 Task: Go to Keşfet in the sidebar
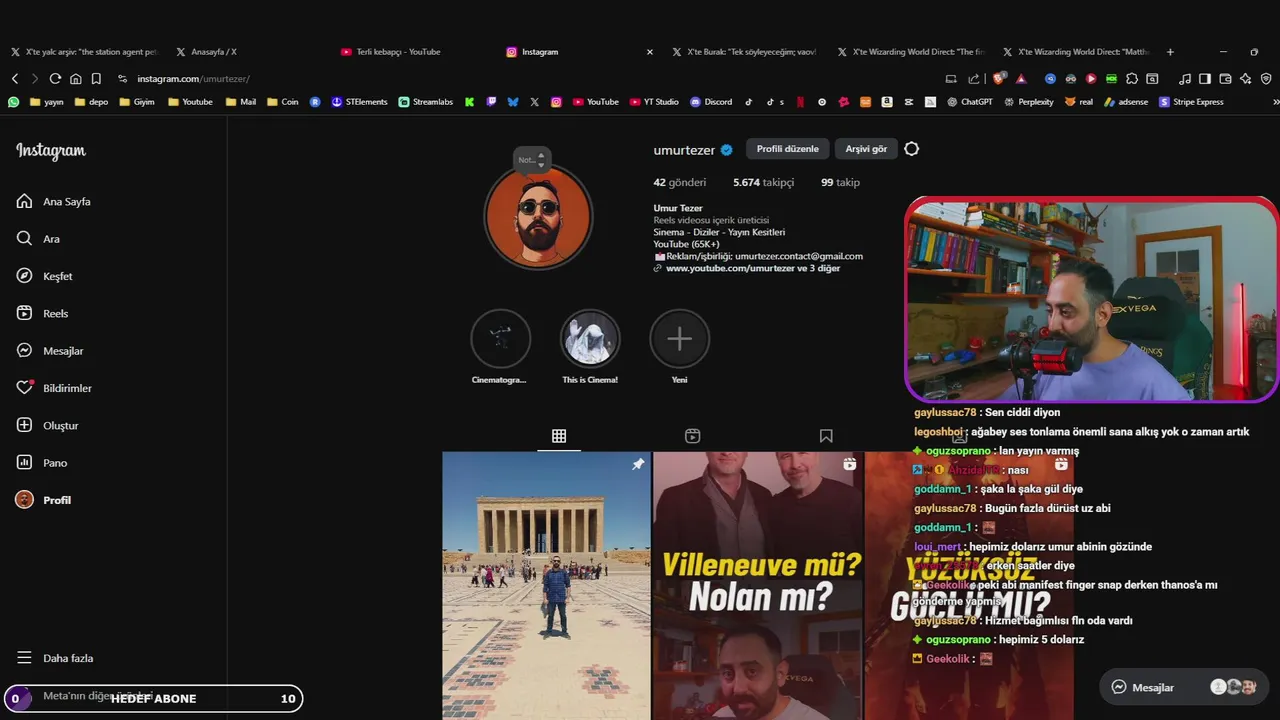(x=45, y=276)
